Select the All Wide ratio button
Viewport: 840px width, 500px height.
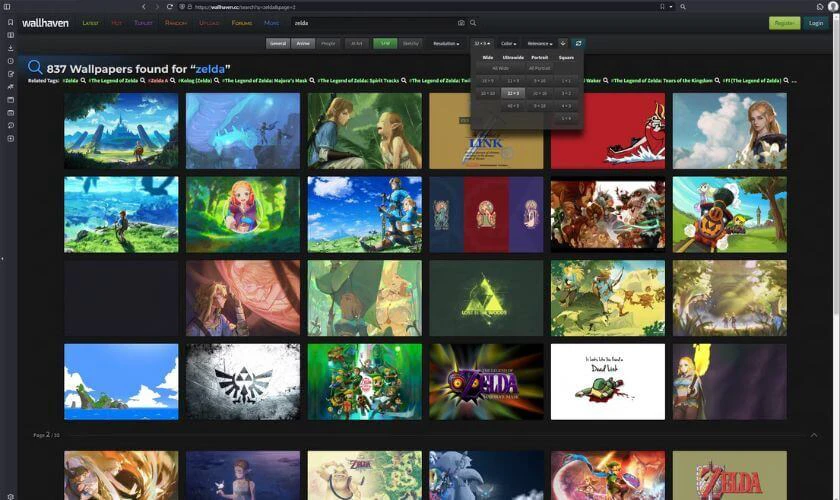[x=500, y=68]
